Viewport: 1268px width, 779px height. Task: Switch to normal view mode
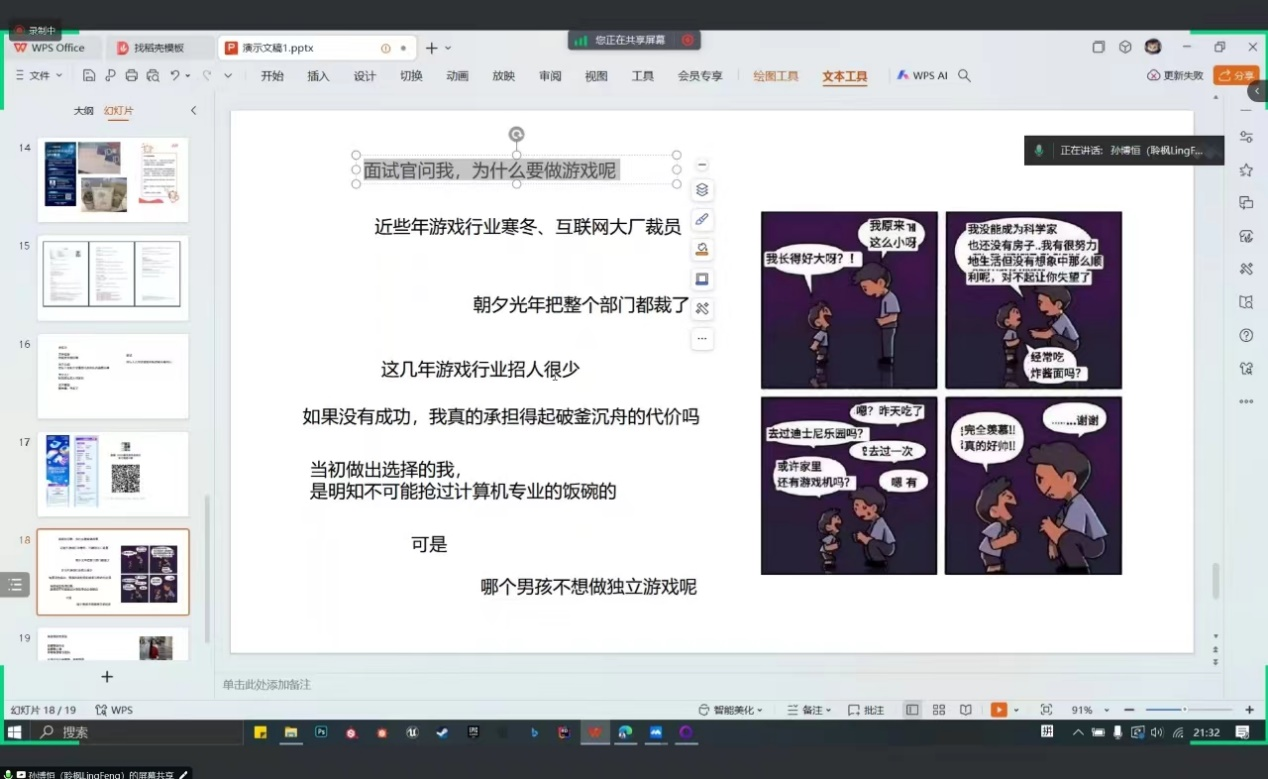pos(912,710)
